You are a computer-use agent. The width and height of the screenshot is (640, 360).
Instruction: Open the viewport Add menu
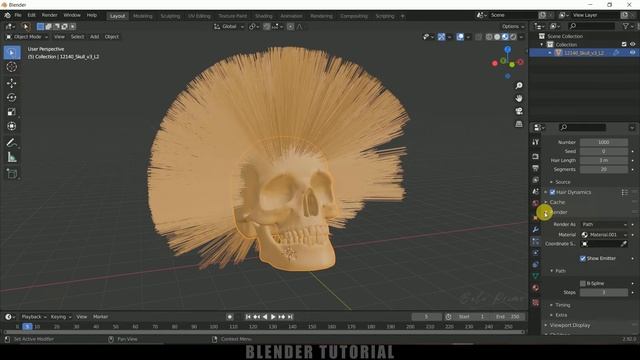pos(94,37)
